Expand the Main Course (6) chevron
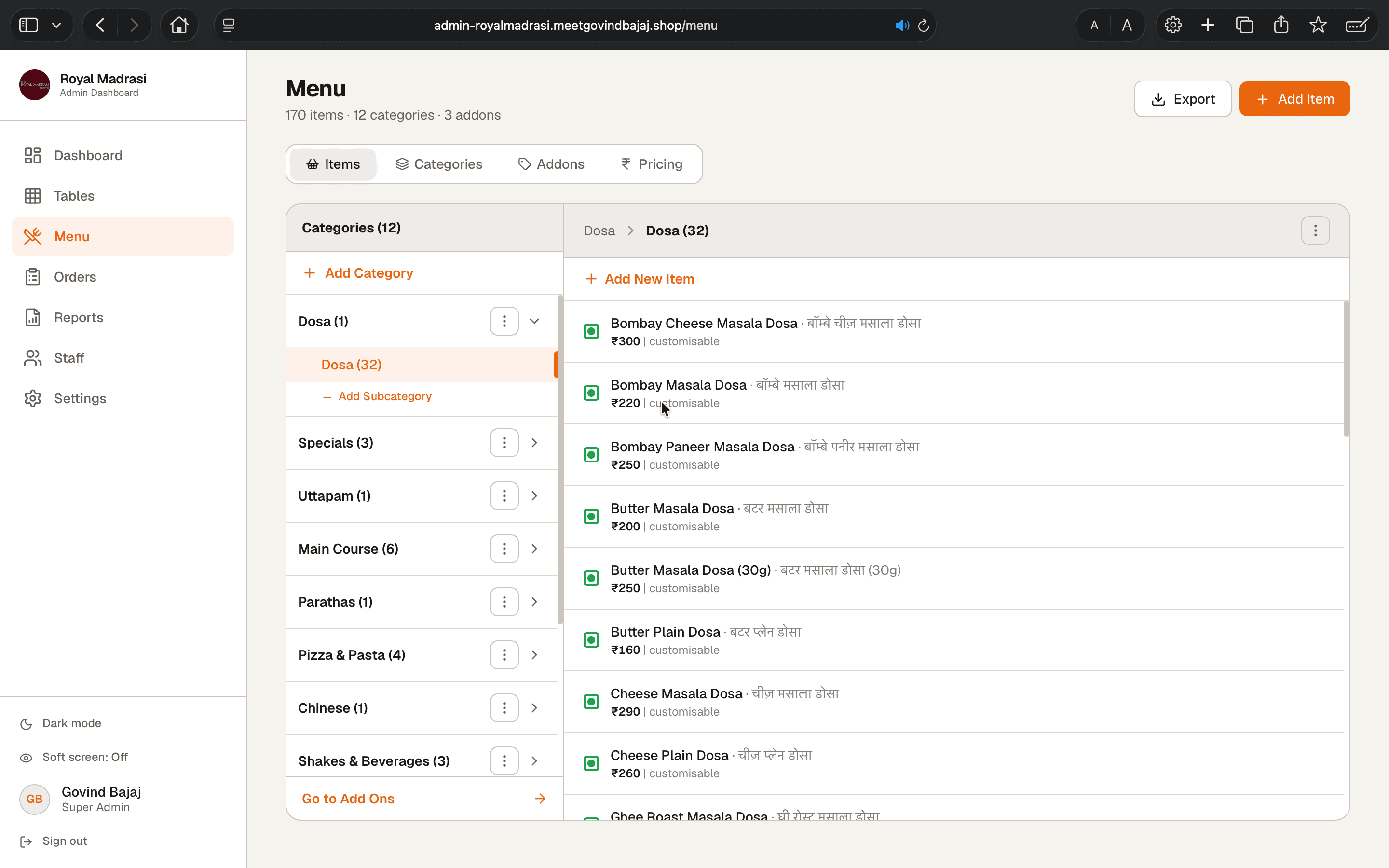This screenshot has width=1389, height=868. (534, 549)
